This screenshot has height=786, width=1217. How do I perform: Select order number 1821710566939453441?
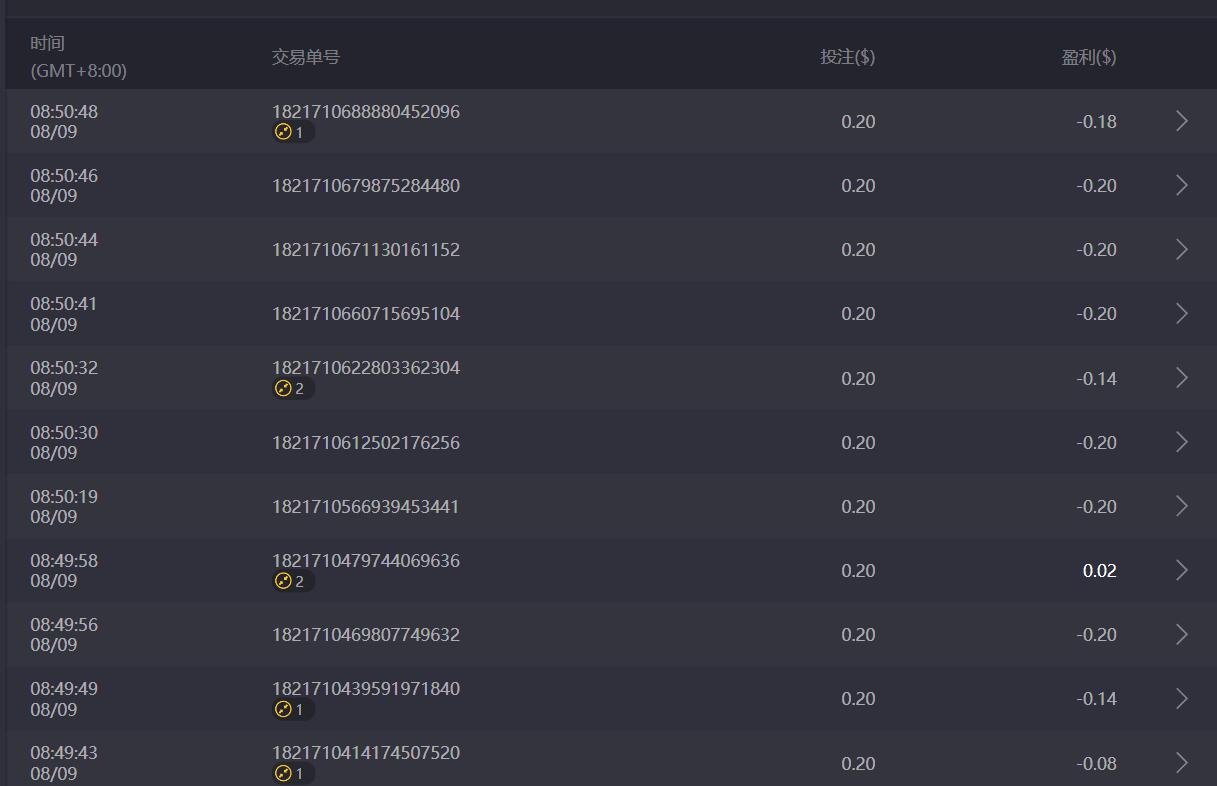pos(366,507)
